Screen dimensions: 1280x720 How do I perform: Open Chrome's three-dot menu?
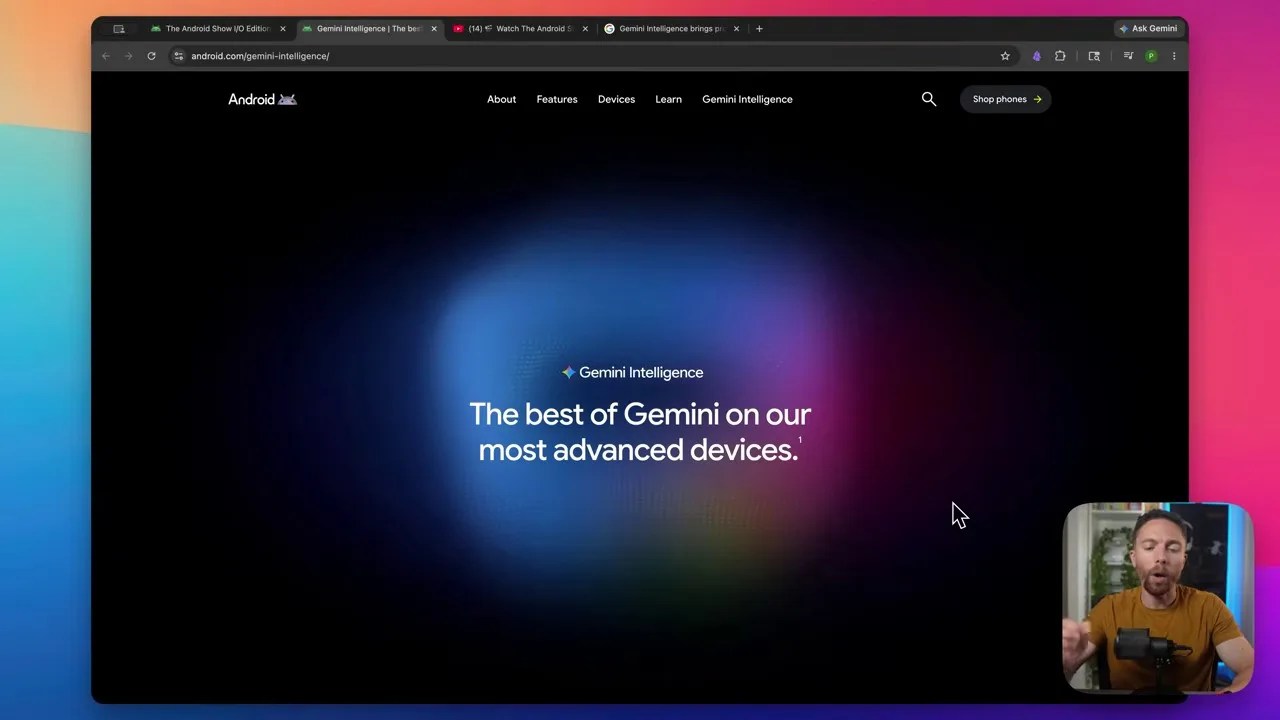pyautogui.click(x=1174, y=56)
